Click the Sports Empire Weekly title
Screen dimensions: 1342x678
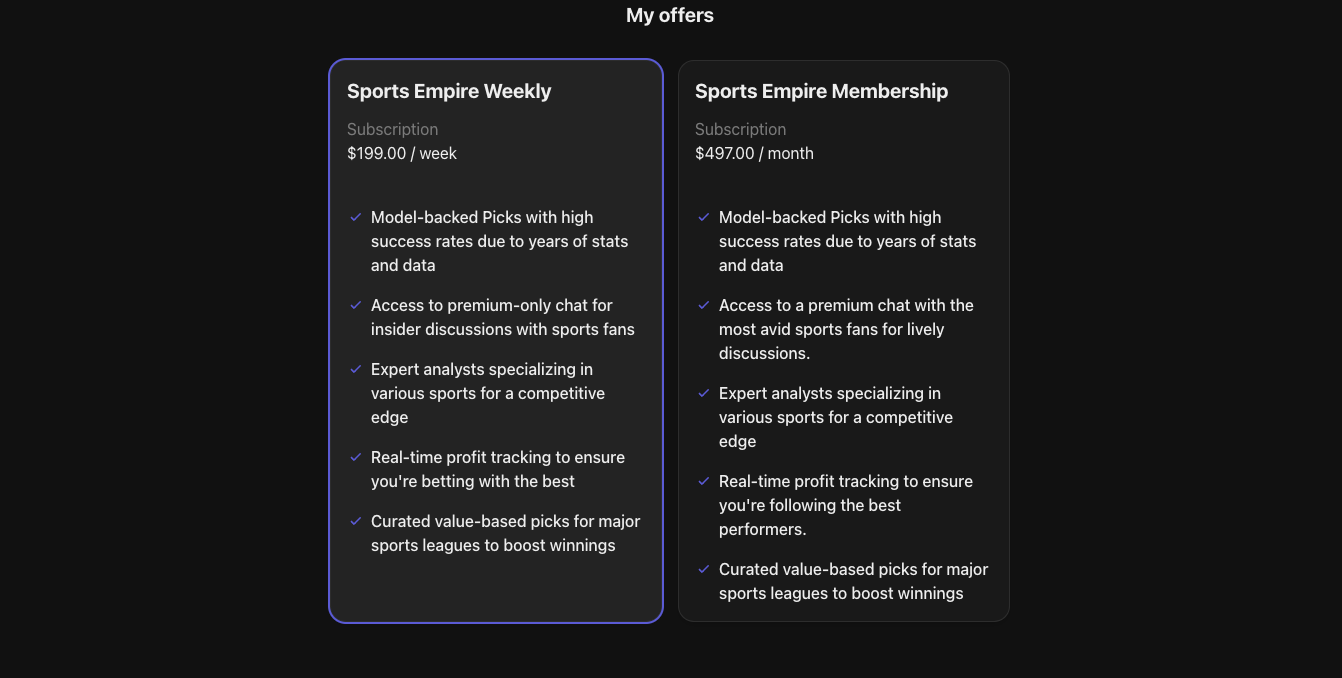pyautogui.click(x=448, y=91)
